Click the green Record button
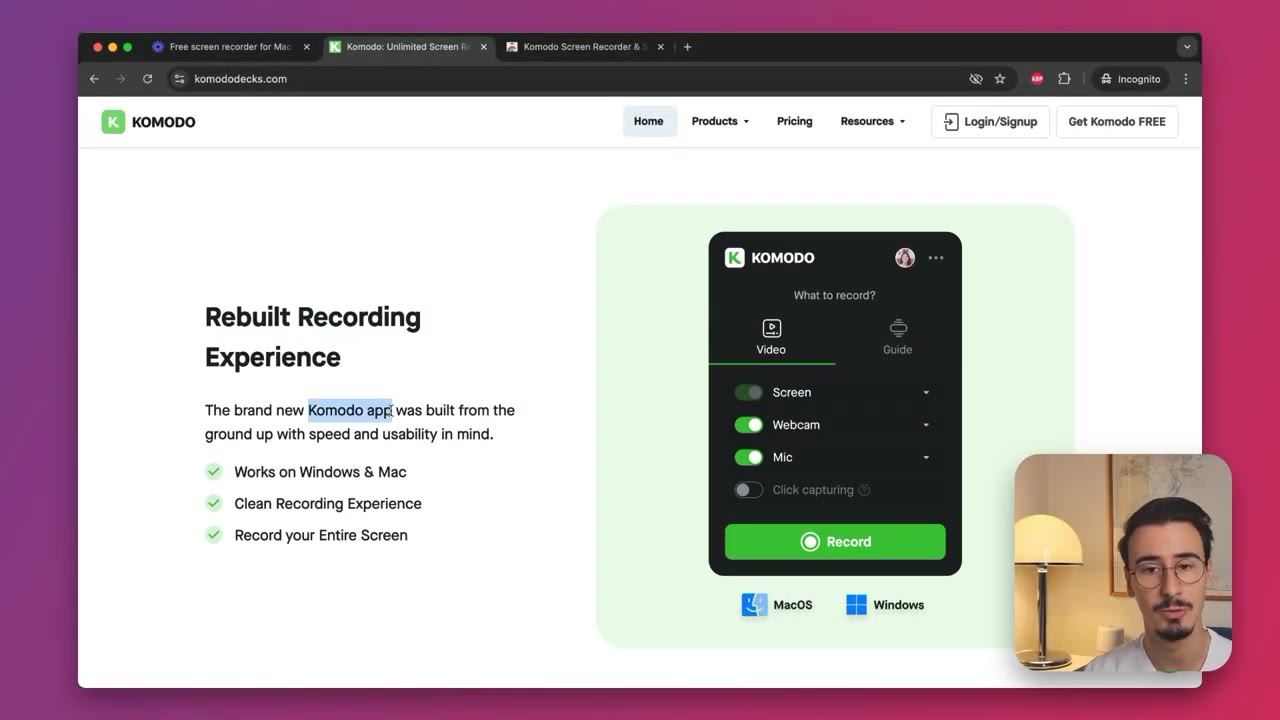1280x720 pixels. (835, 542)
